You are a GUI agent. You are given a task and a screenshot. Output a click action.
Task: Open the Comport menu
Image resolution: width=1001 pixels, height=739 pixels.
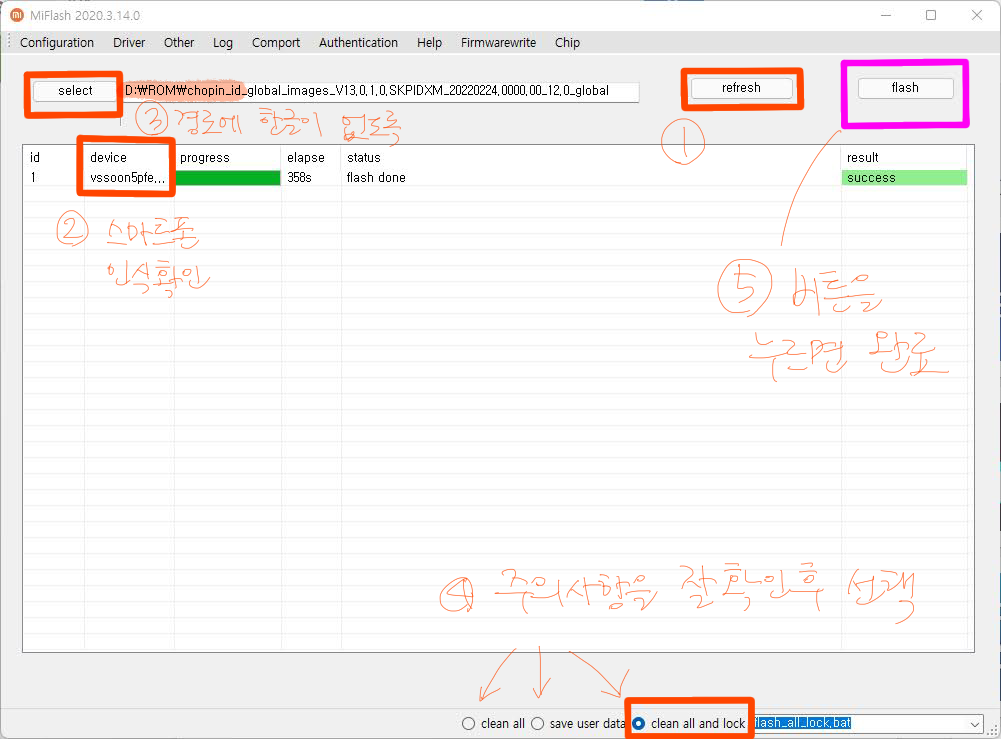pyautogui.click(x=276, y=43)
